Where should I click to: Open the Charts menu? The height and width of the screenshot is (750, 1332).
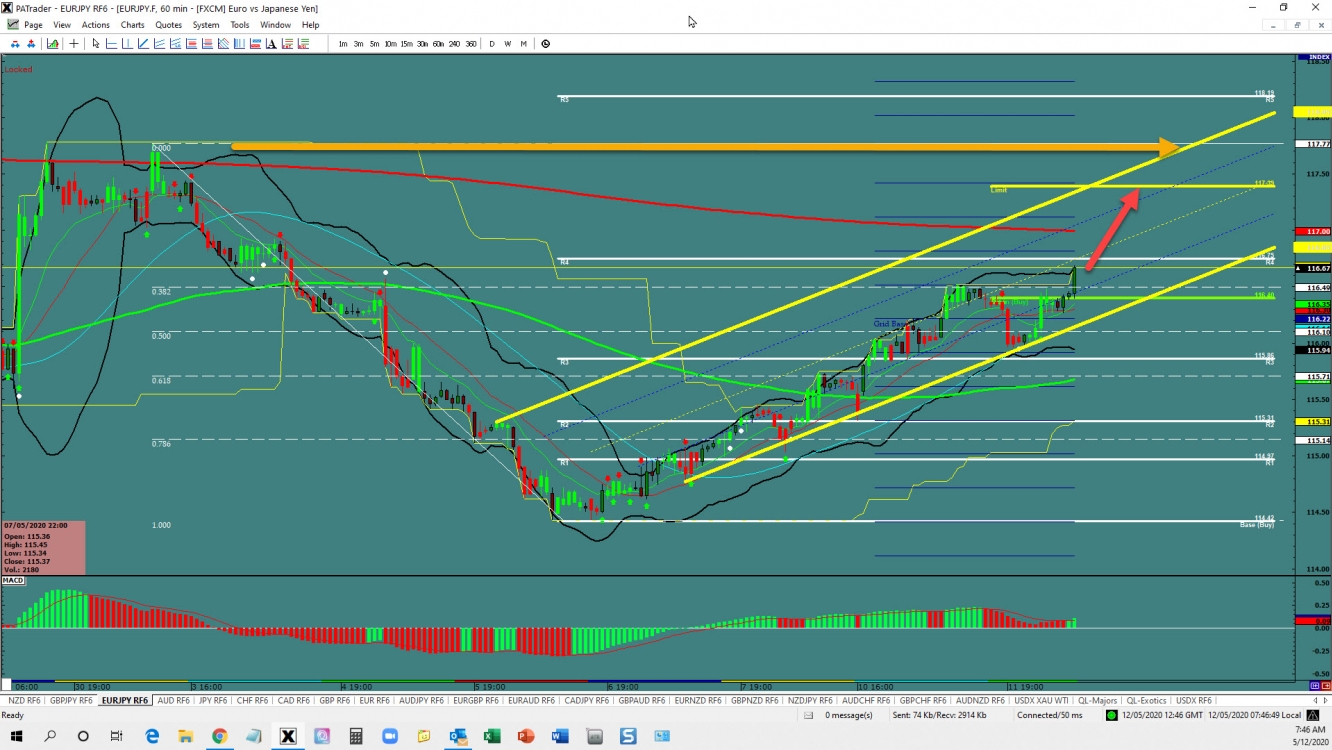coord(132,25)
